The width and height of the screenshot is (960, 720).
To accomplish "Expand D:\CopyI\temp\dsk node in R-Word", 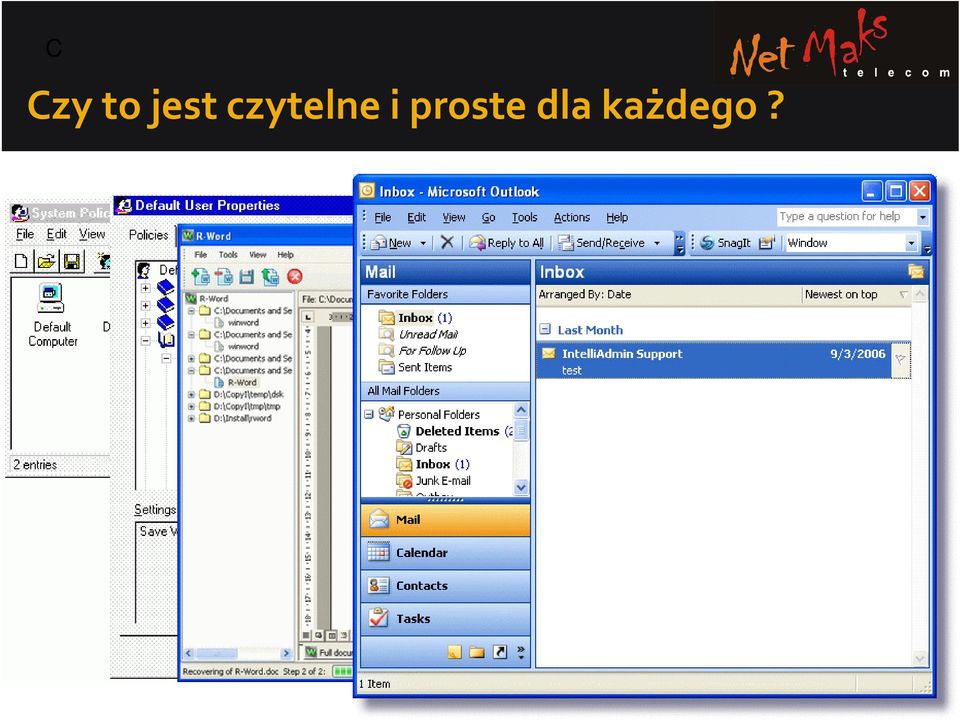I will pyautogui.click(x=191, y=394).
